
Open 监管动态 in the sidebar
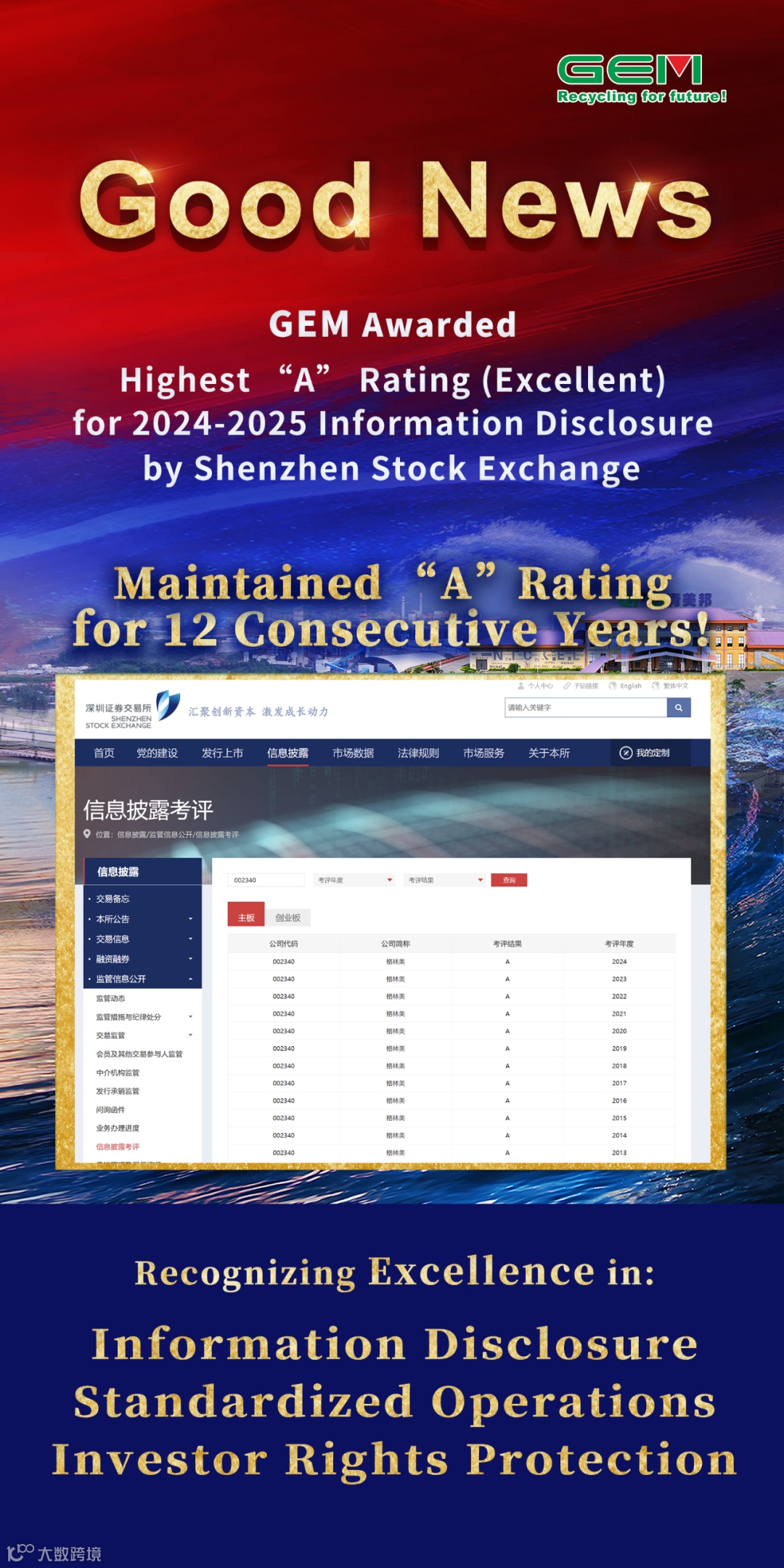point(110,999)
